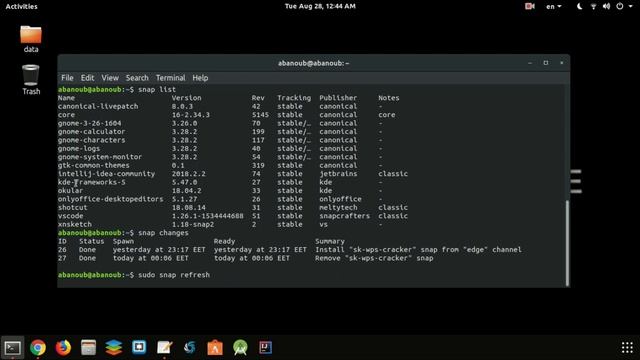Click the 'snap list' command text
The height and width of the screenshot is (360, 640).
[x=157, y=89]
